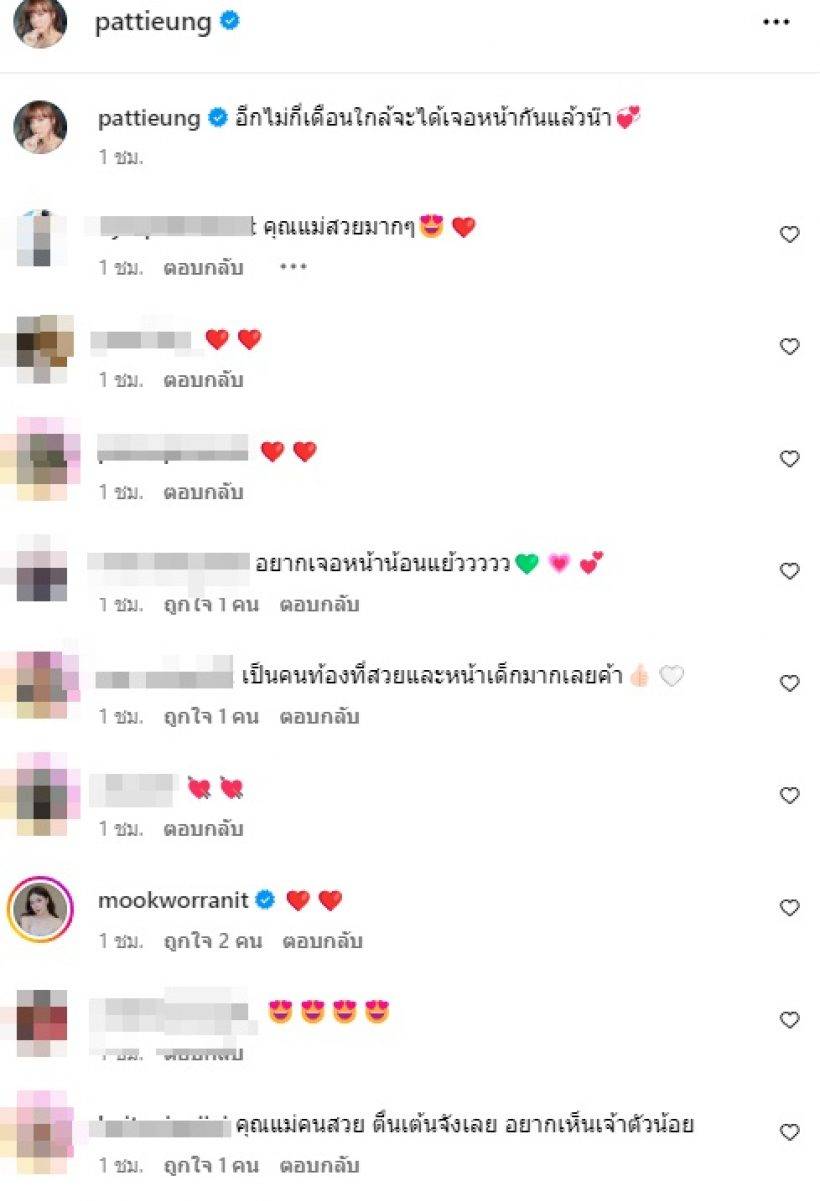Open more options dots on first comment
The image size is (820, 1201).
[x=292, y=268]
